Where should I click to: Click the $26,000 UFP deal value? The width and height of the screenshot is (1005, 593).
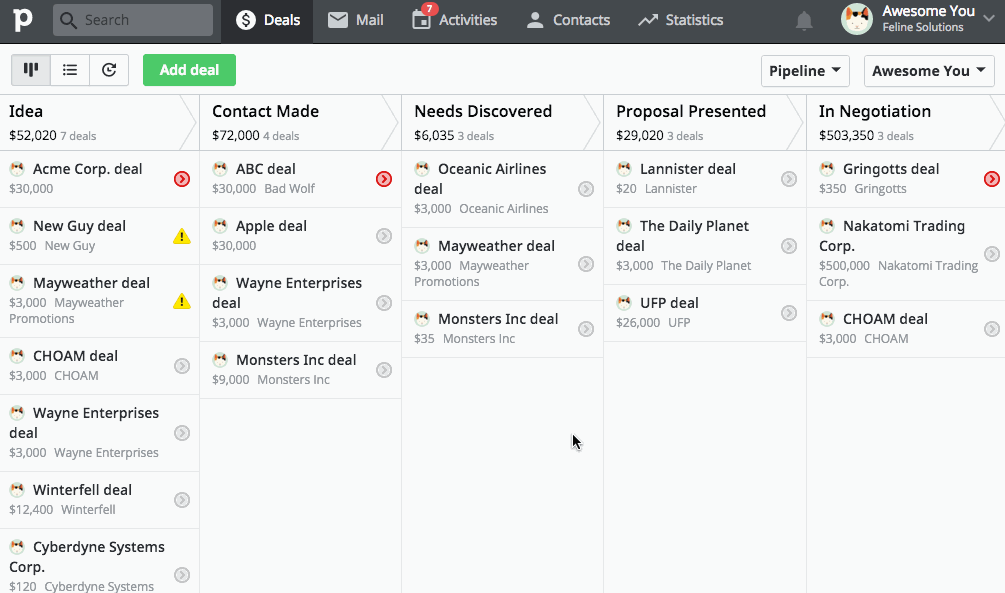638,322
